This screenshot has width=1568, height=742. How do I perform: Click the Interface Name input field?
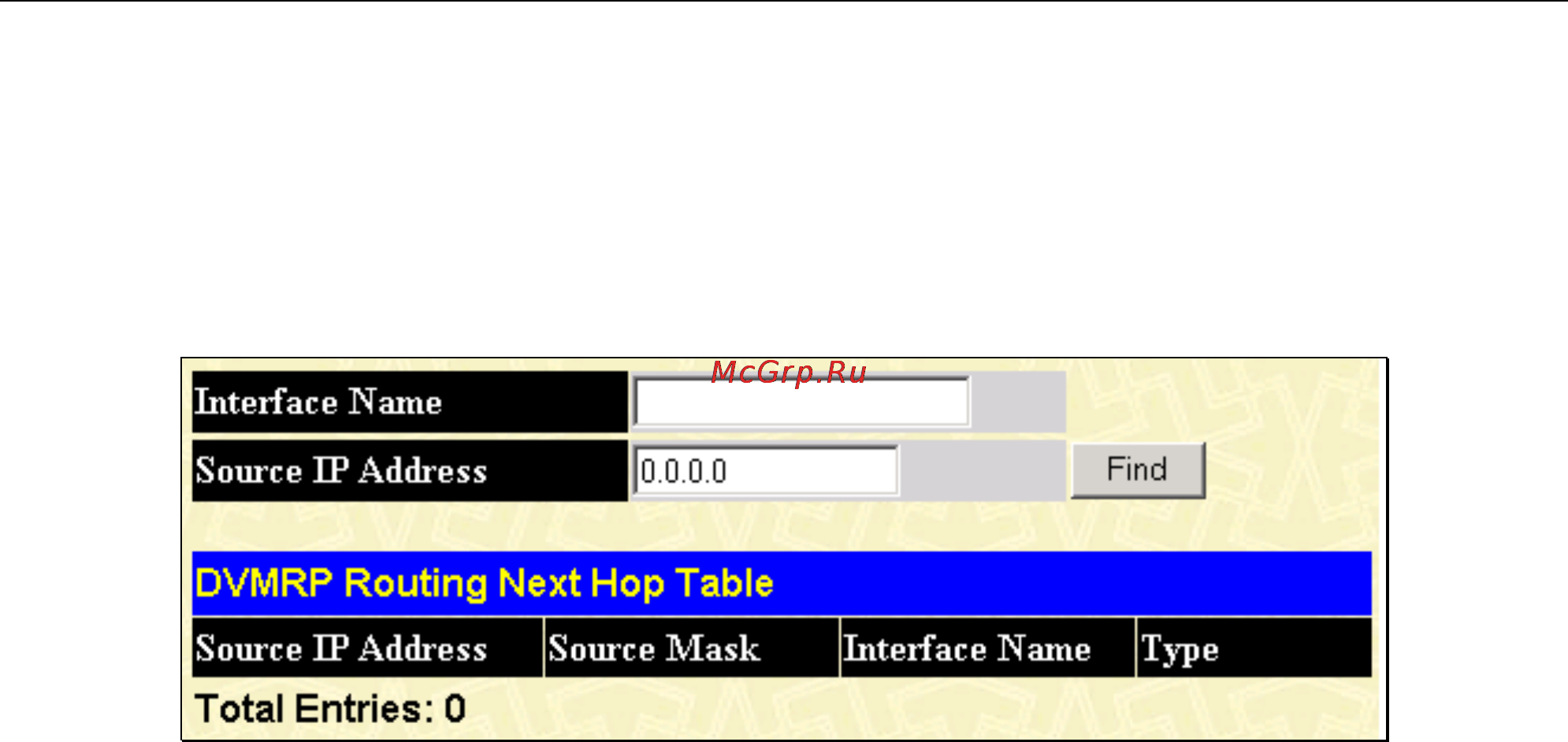coord(801,402)
